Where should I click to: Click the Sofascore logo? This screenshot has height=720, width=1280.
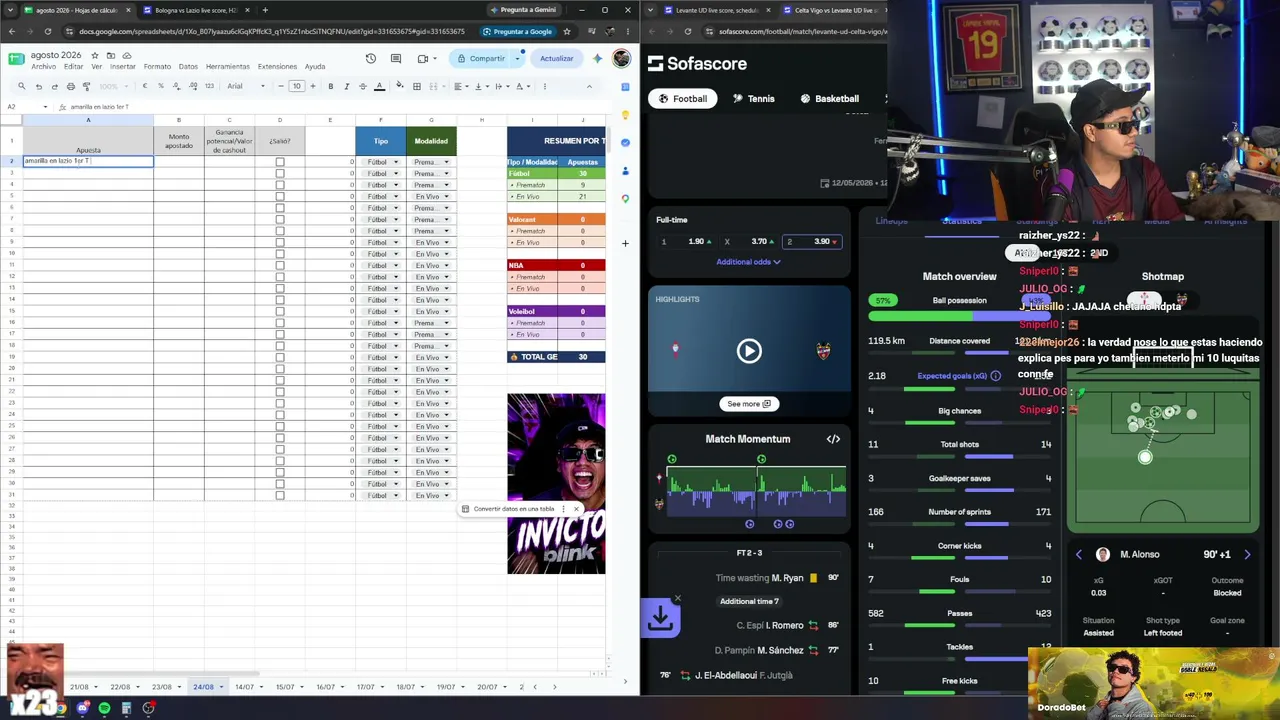697,64
